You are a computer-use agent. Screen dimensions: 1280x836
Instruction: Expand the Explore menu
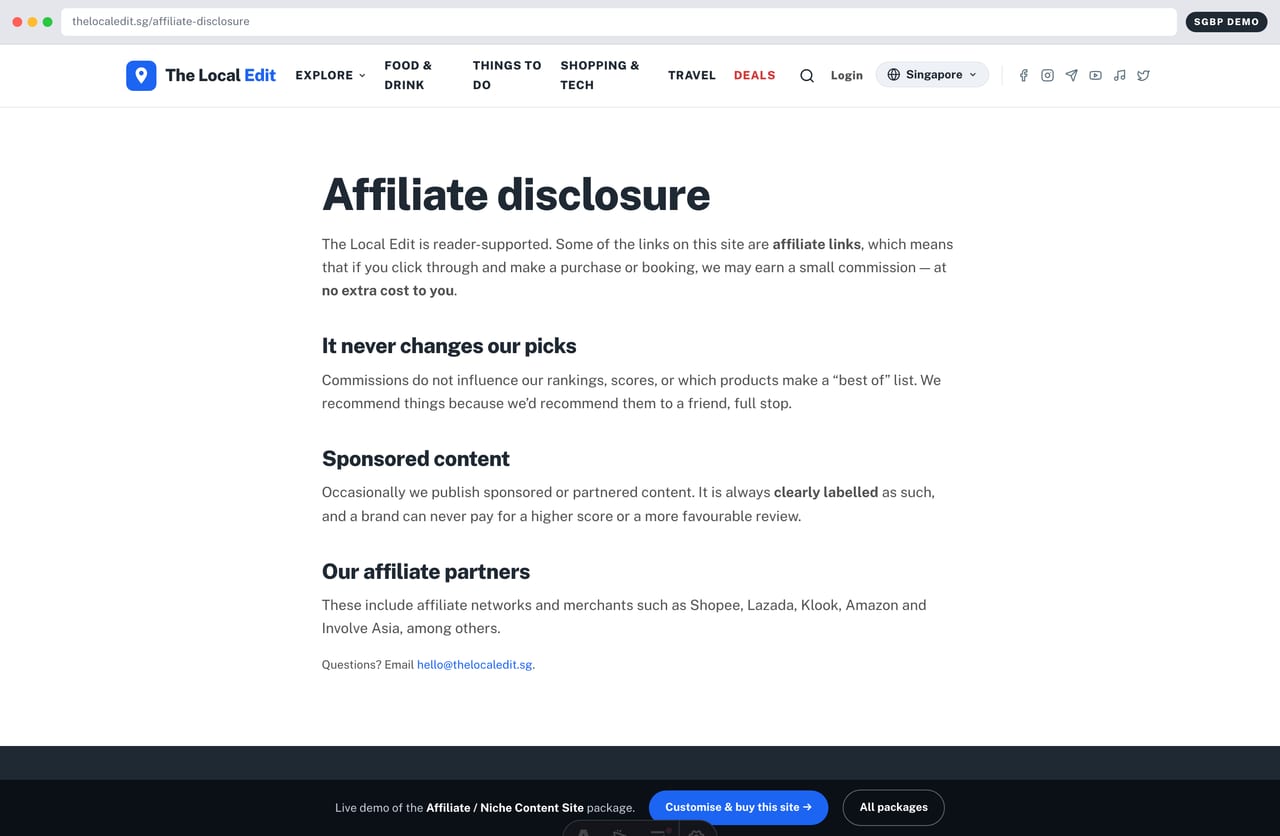pos(330,75)
